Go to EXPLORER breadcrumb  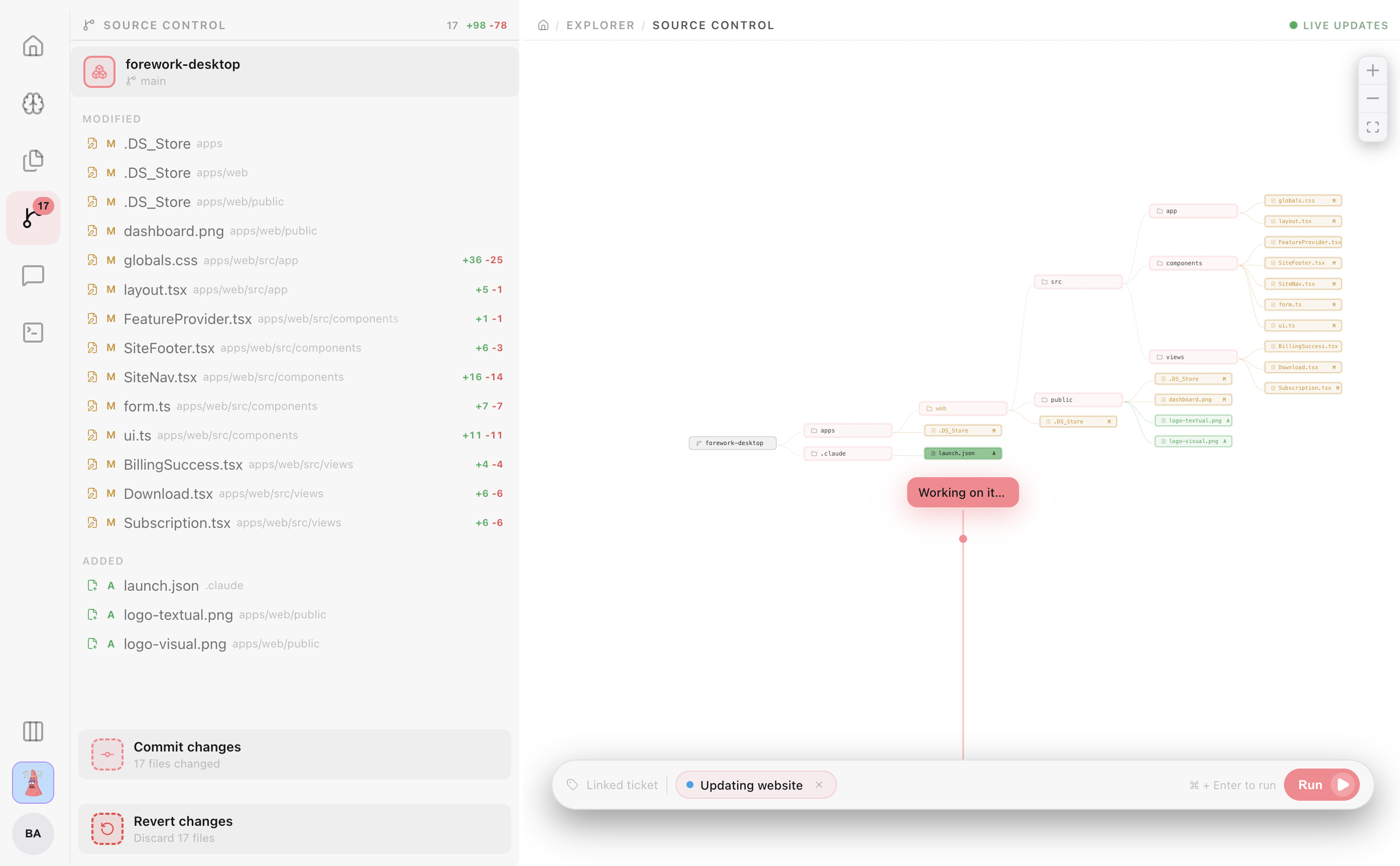(600, 25)
